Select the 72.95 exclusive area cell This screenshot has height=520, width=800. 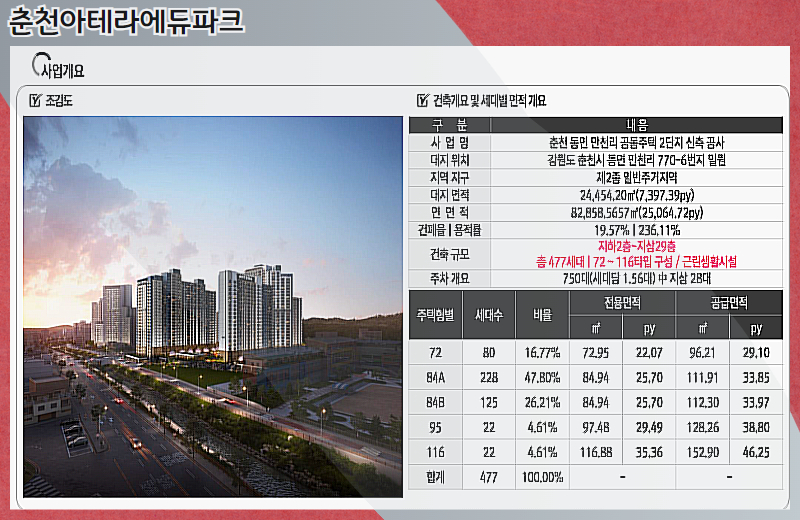click(596, 353)
